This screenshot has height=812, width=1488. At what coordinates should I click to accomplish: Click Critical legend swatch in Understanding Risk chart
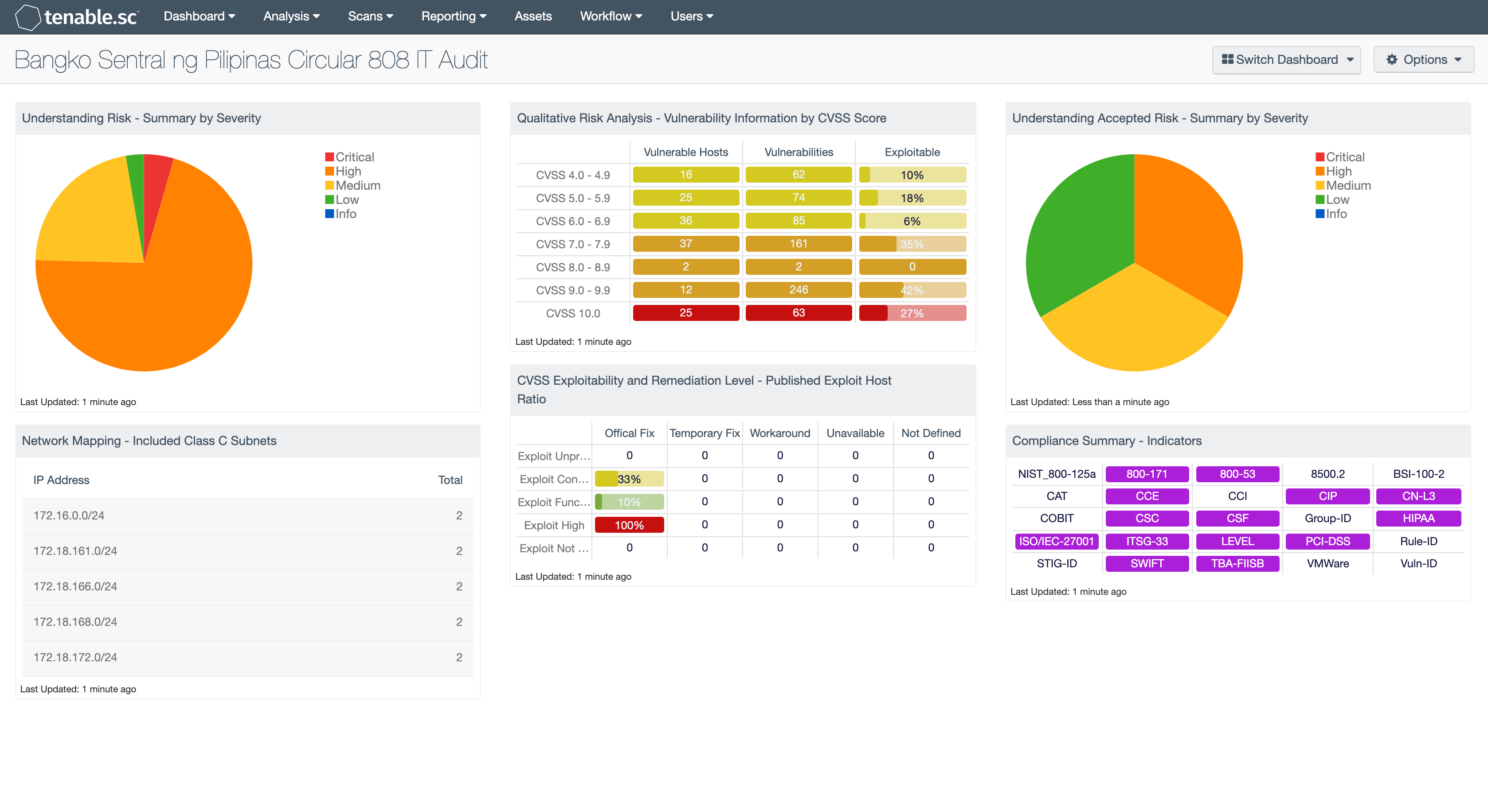329,157
